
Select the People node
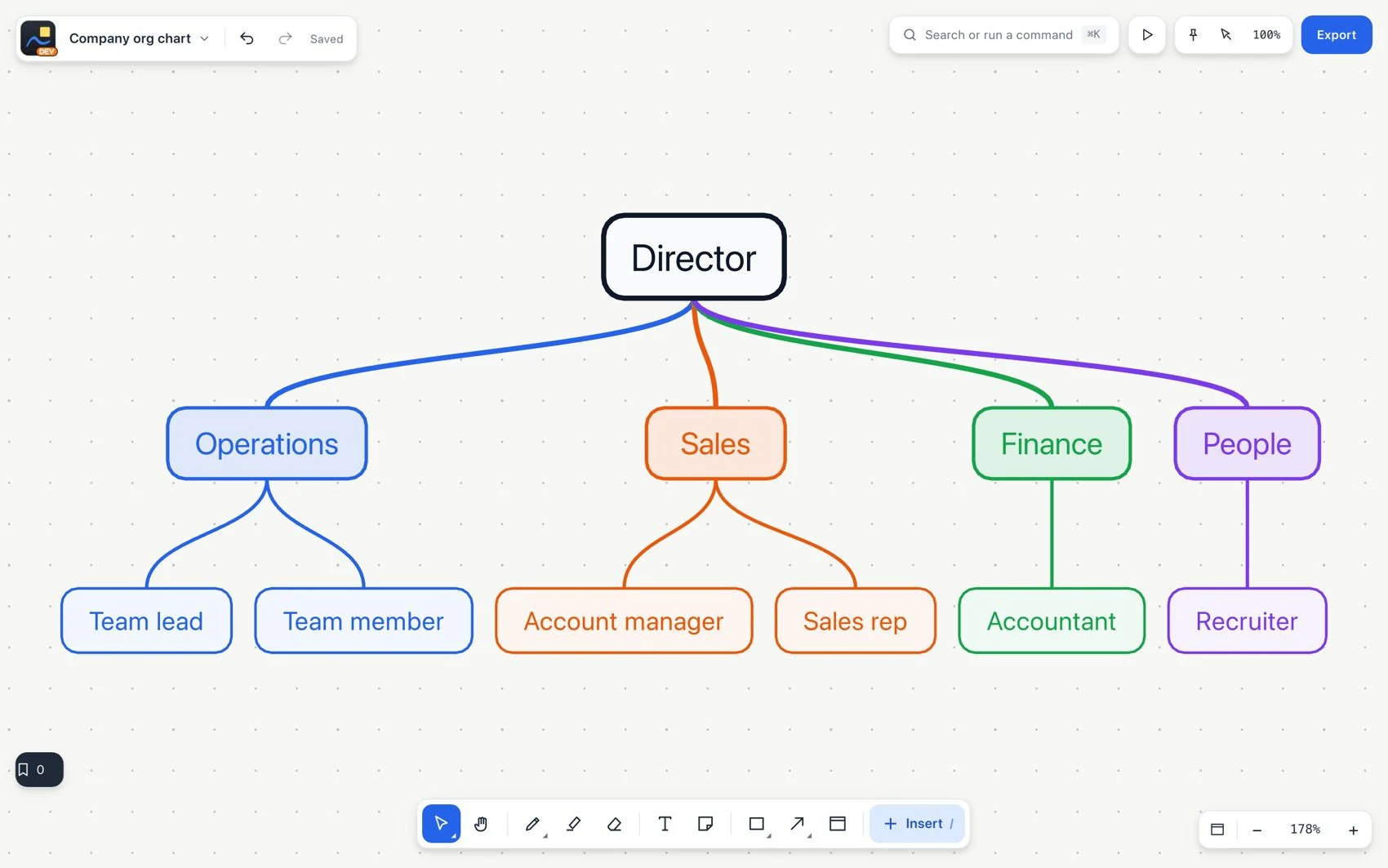pos(1247,443)
